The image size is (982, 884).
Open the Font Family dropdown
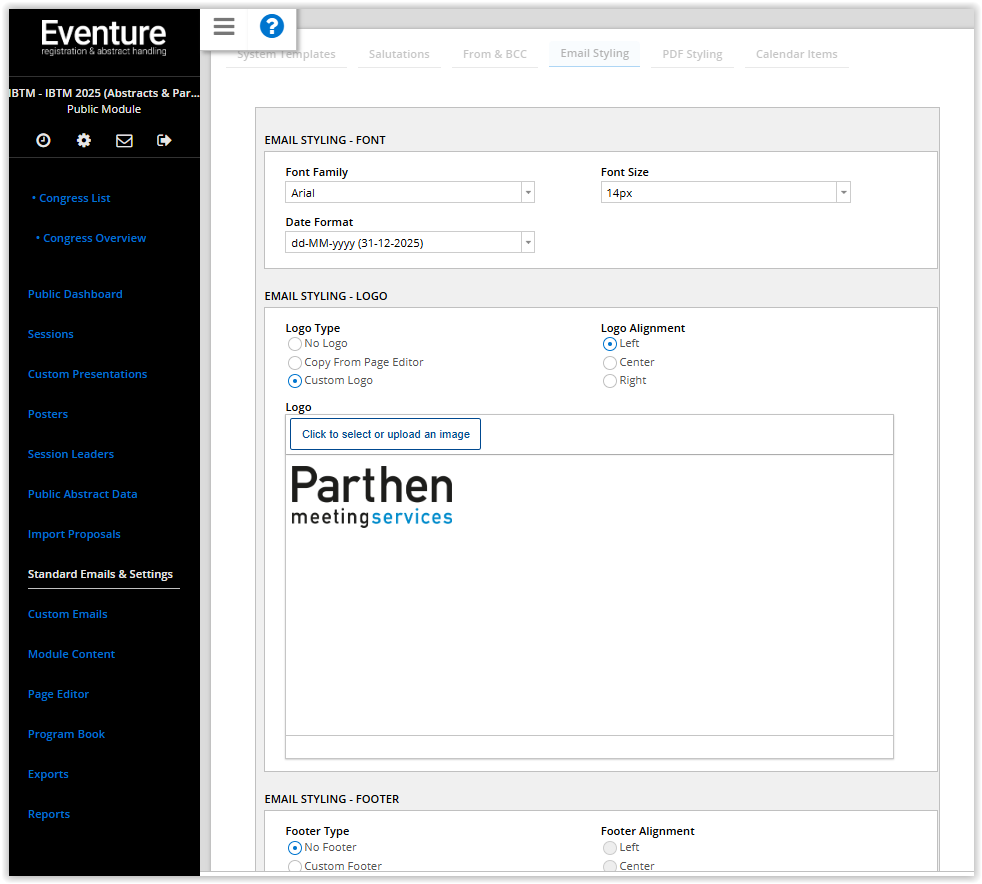pos(410,192)
